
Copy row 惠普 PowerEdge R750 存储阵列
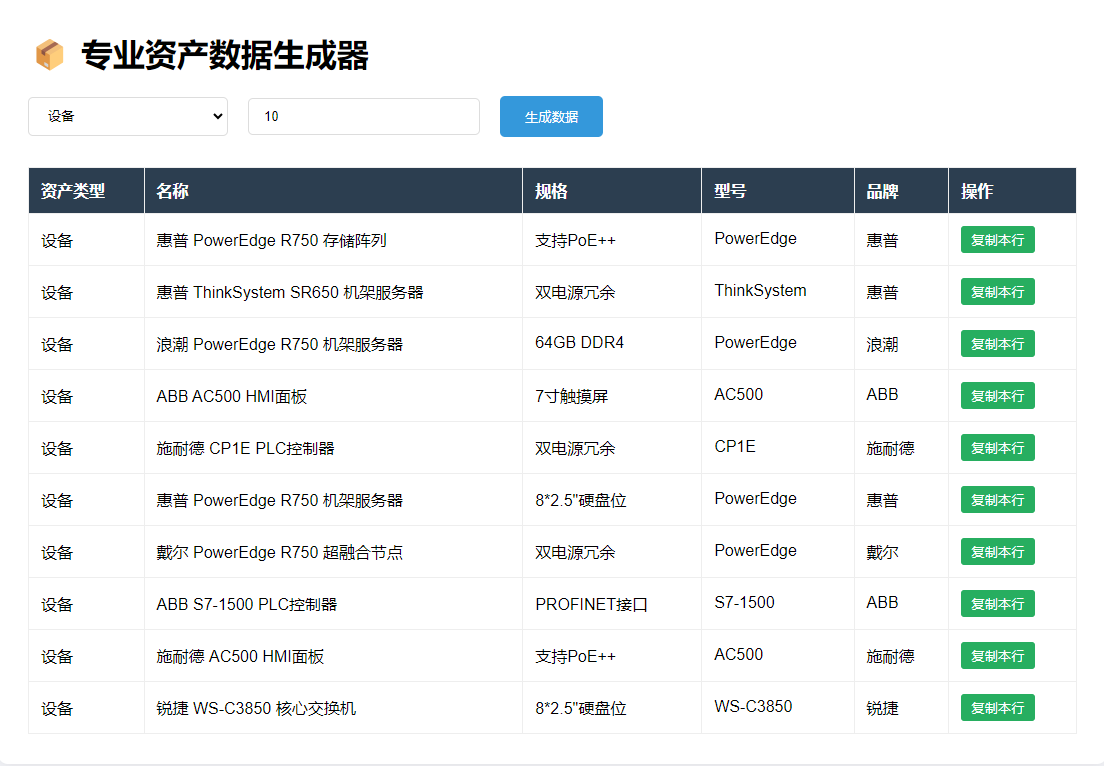tap(998, 239)
